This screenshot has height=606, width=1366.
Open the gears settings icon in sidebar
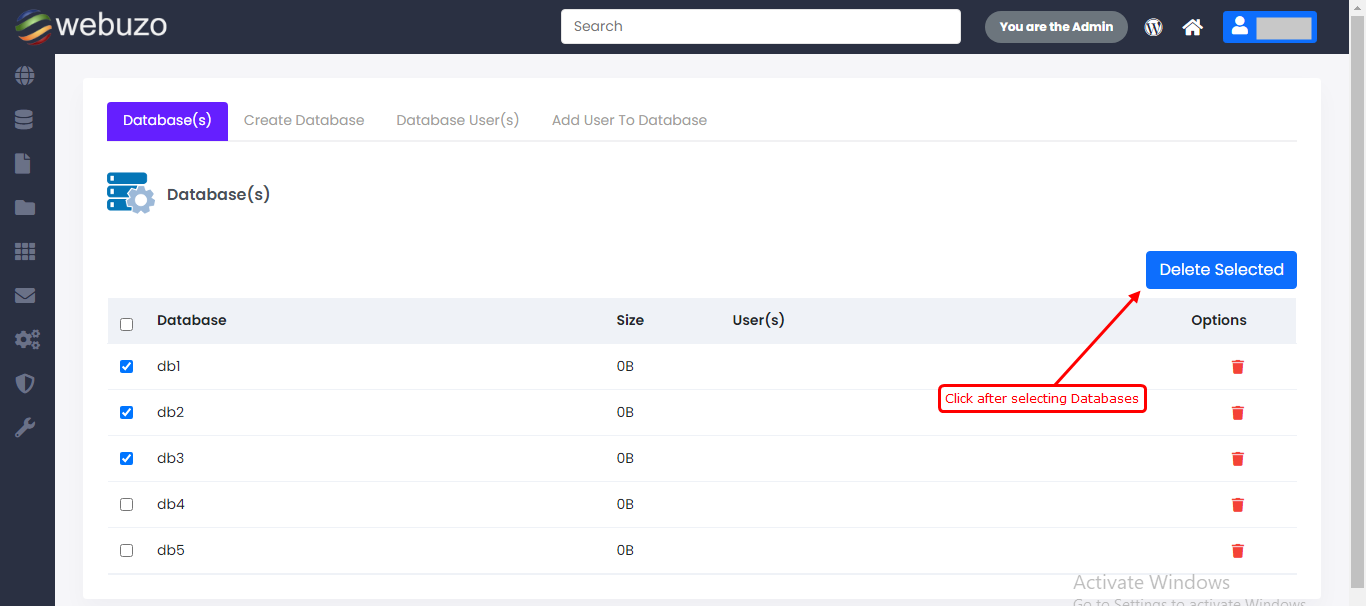(x=26, y=340)
